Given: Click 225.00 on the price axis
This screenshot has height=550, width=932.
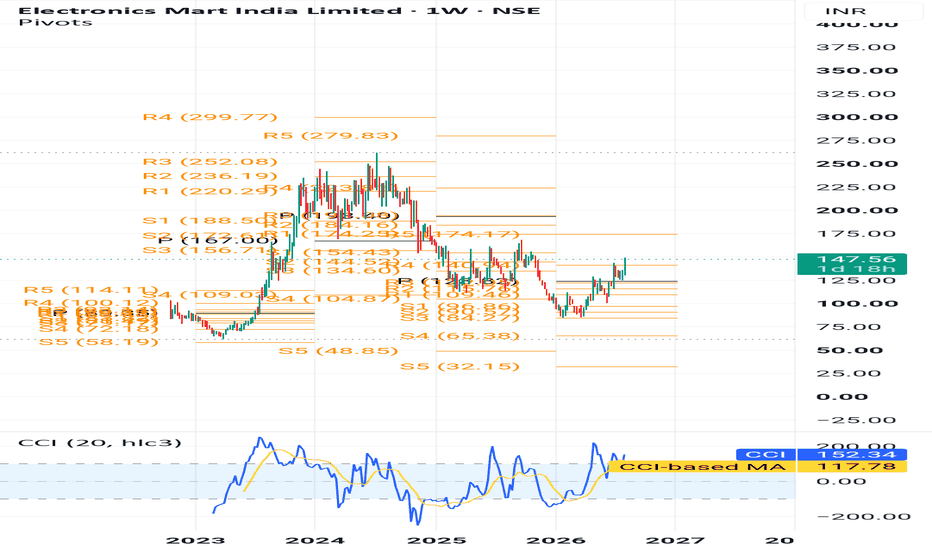Looking at the screenshot, I should pos(856,187).
